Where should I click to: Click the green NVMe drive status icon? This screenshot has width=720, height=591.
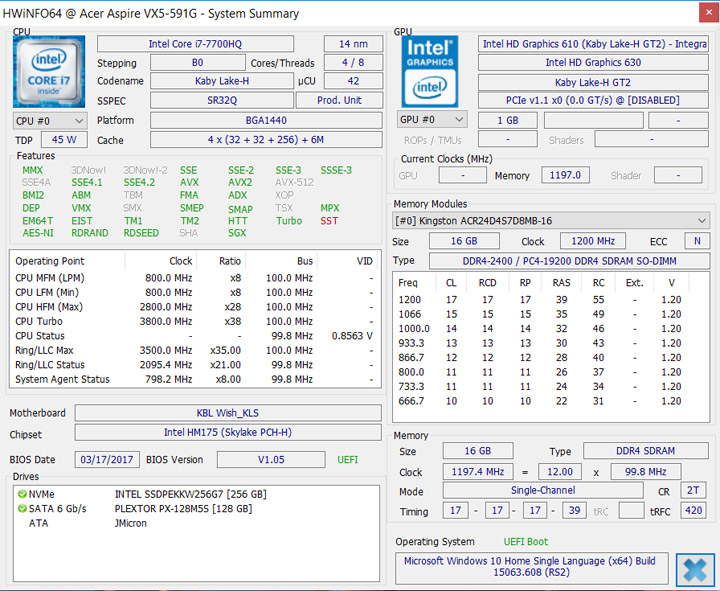click(x=20, y=494)
